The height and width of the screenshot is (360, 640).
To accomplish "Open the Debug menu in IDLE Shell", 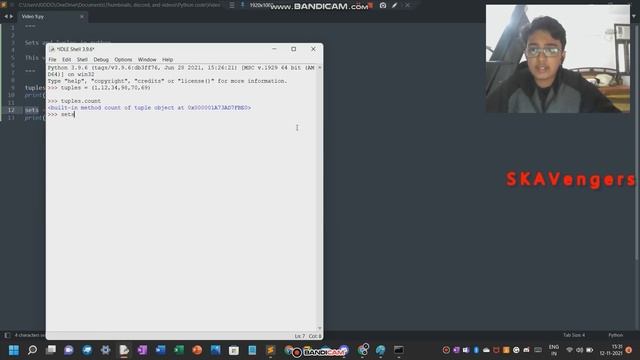I will (101, 60).
